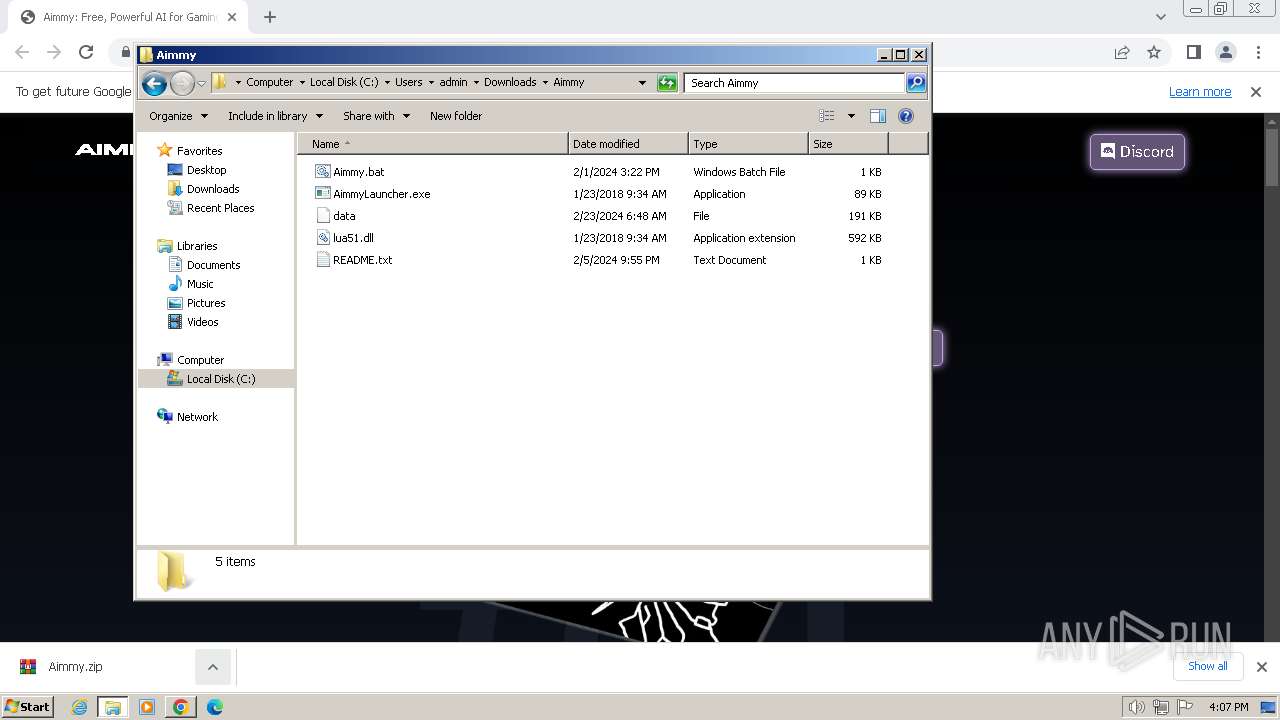
Task: Open Desktop in navigation pane
Action: (x=206, y=170)
